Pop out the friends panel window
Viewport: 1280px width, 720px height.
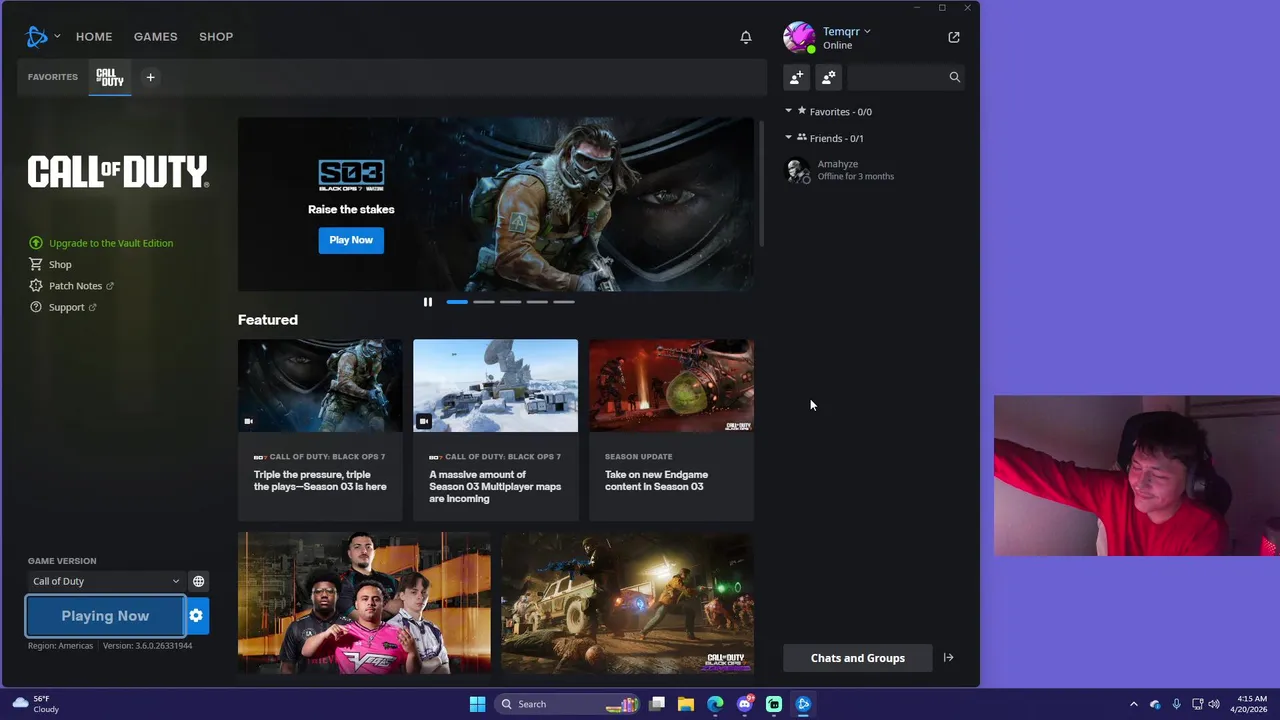tap(954, 37)
